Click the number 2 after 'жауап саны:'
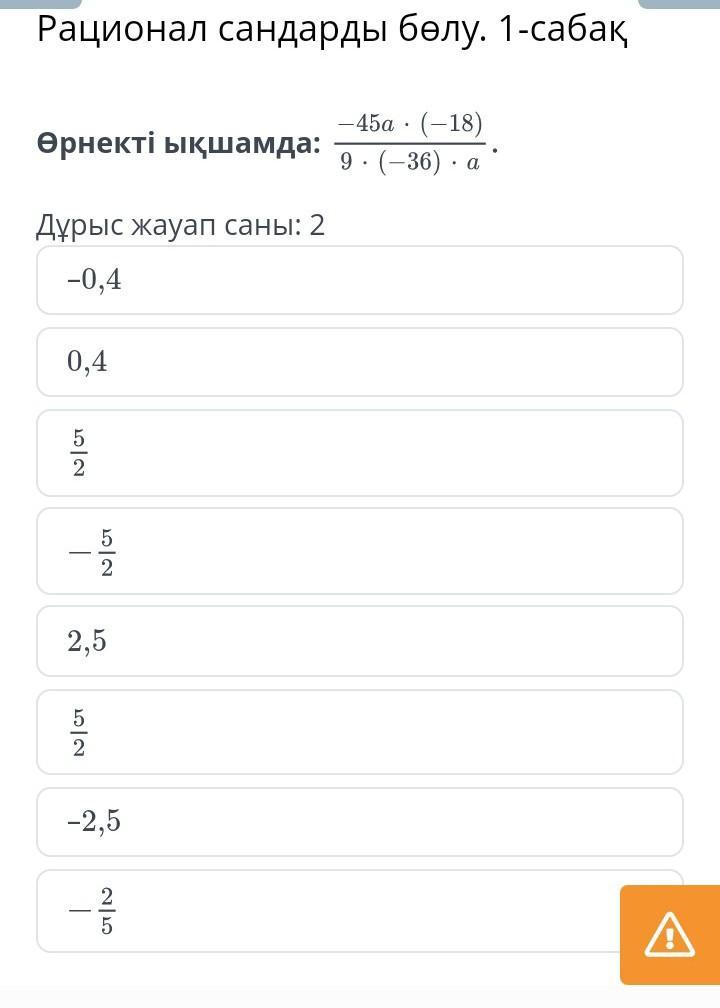The height and width of the screenshot is (1008, 720). click(317, 226)
